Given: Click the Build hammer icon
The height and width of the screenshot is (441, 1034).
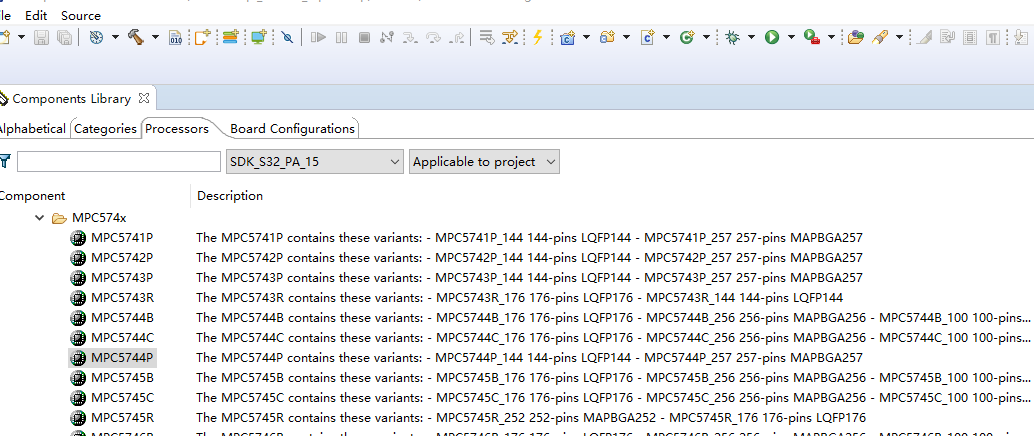Looking at the screenshot, I should [136, 37].
